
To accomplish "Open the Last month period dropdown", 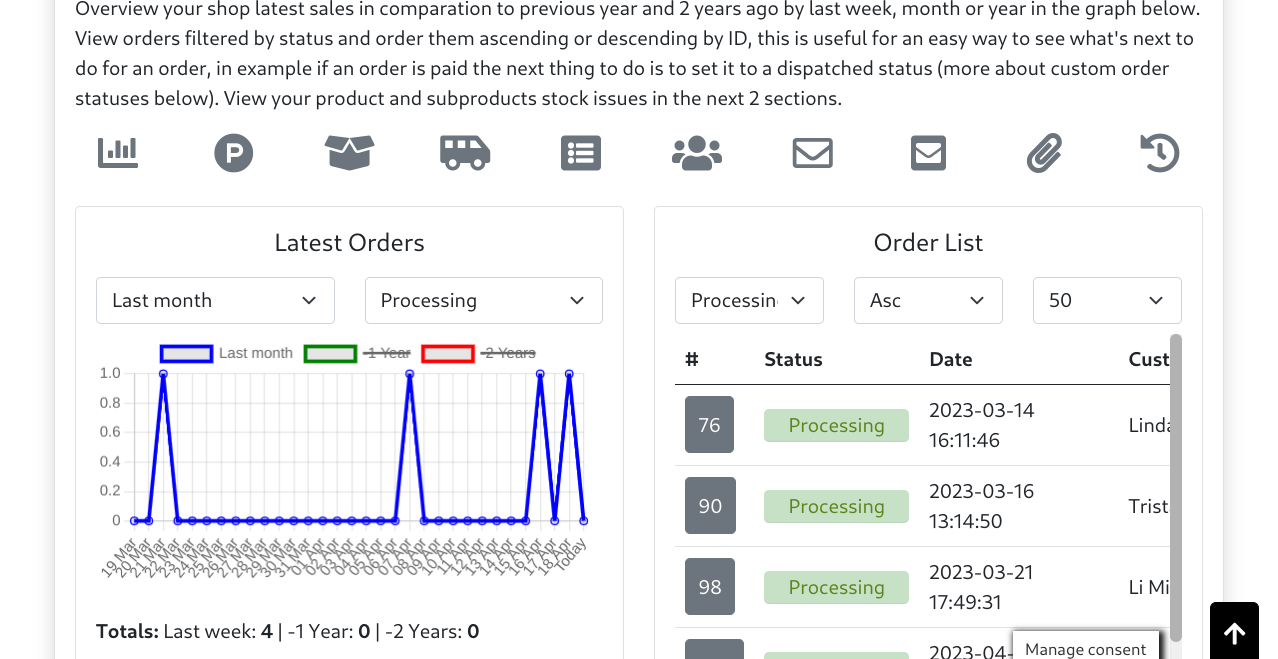I will click(x=215, y=300).
